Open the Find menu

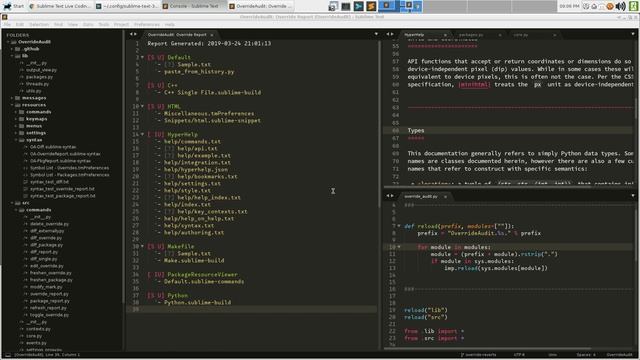point(58,24)
